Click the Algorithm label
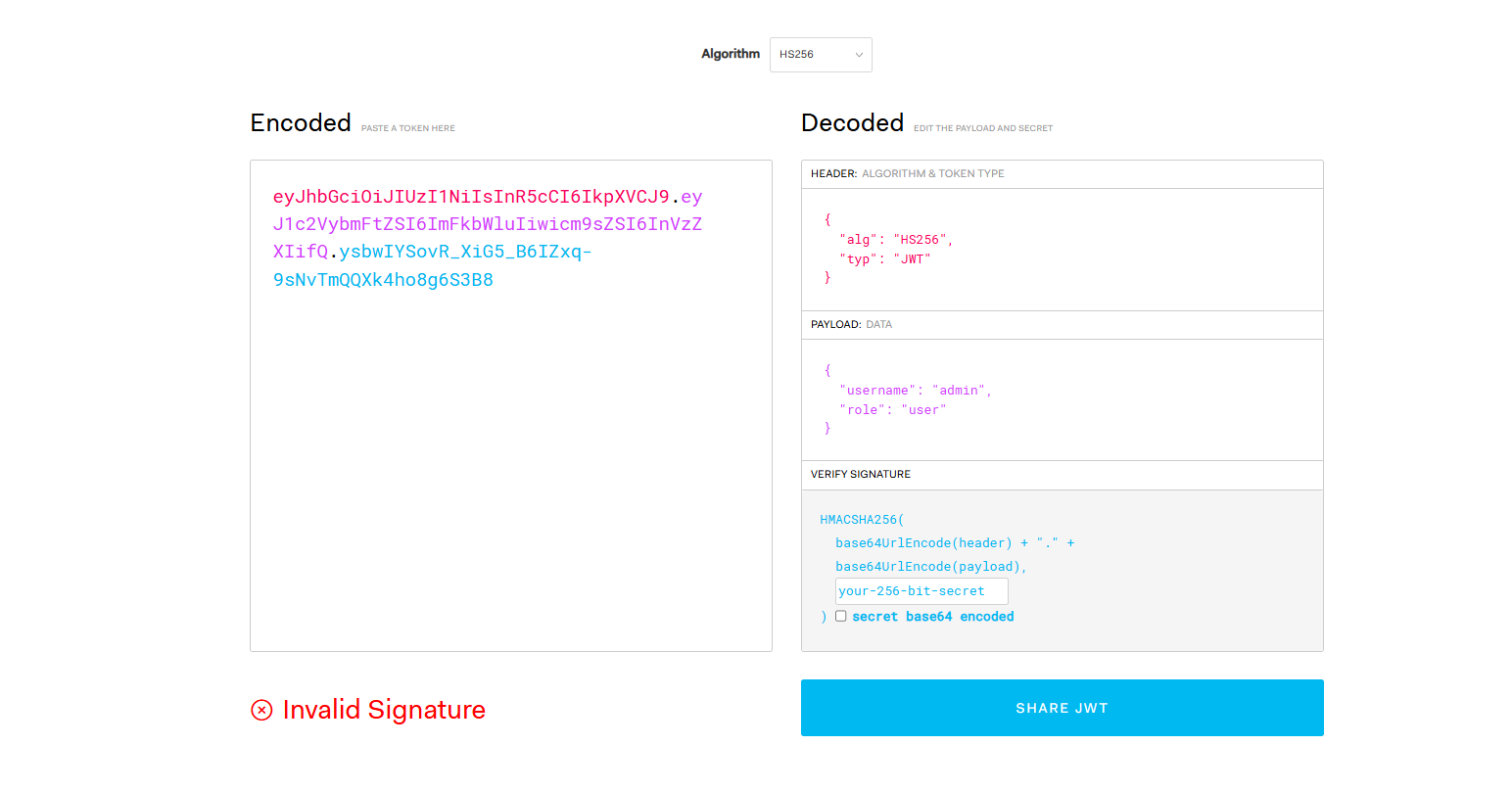Image resolution: width=1512 pixels, height=792 pixels. (731, 54)
